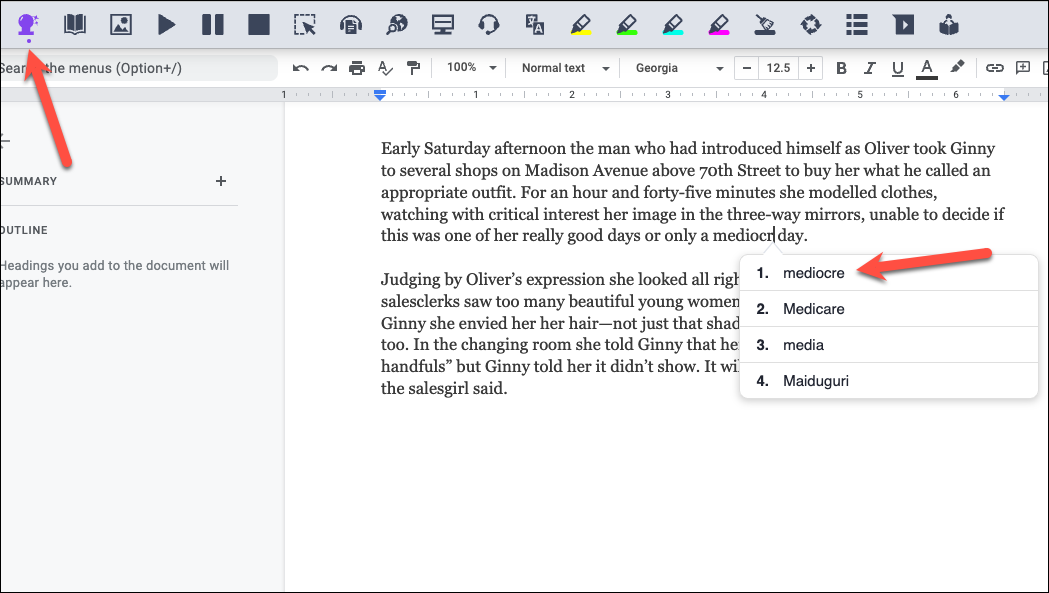
Task: Open the dictionary book icon
Action: point(75,24)
